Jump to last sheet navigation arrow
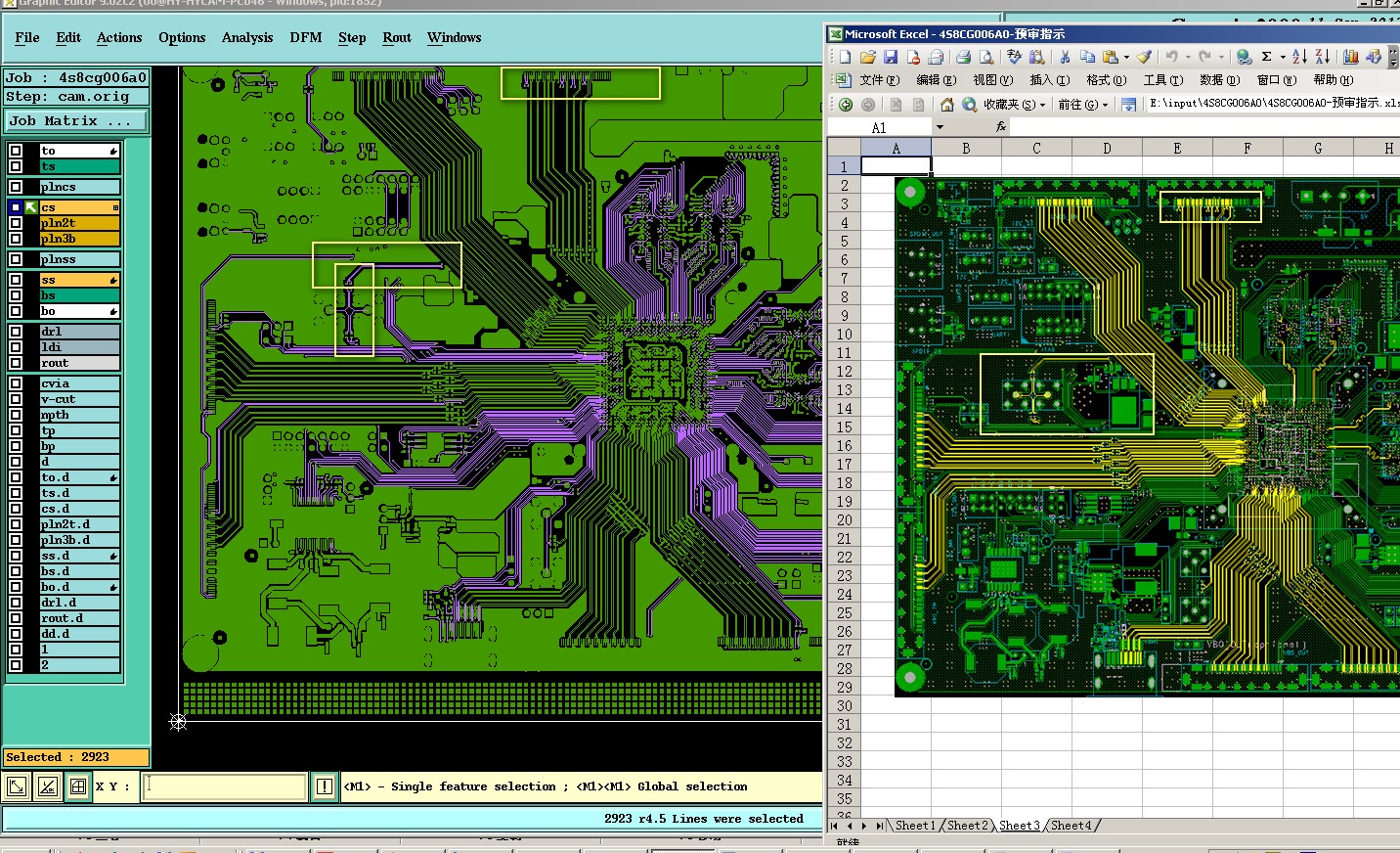This screenshot has height=853, width=1400. (x=879, y=826)
